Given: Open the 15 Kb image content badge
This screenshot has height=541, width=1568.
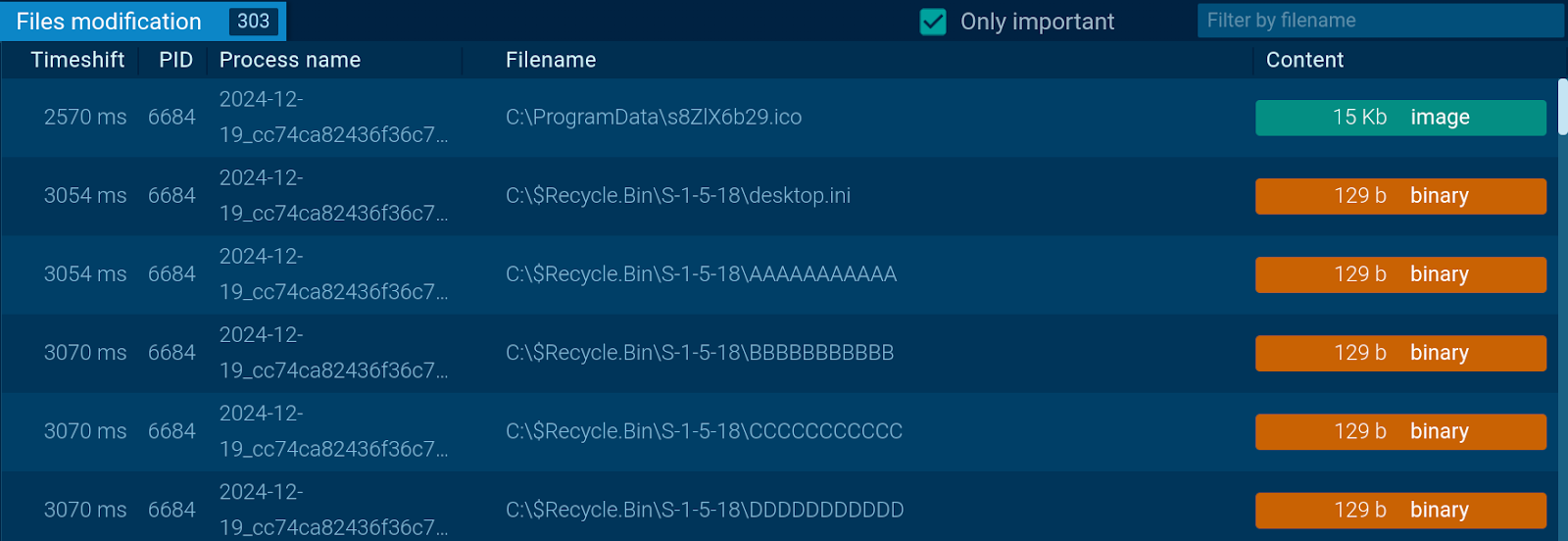Looking at the screenshot, I should click(x=1400, y=118).
